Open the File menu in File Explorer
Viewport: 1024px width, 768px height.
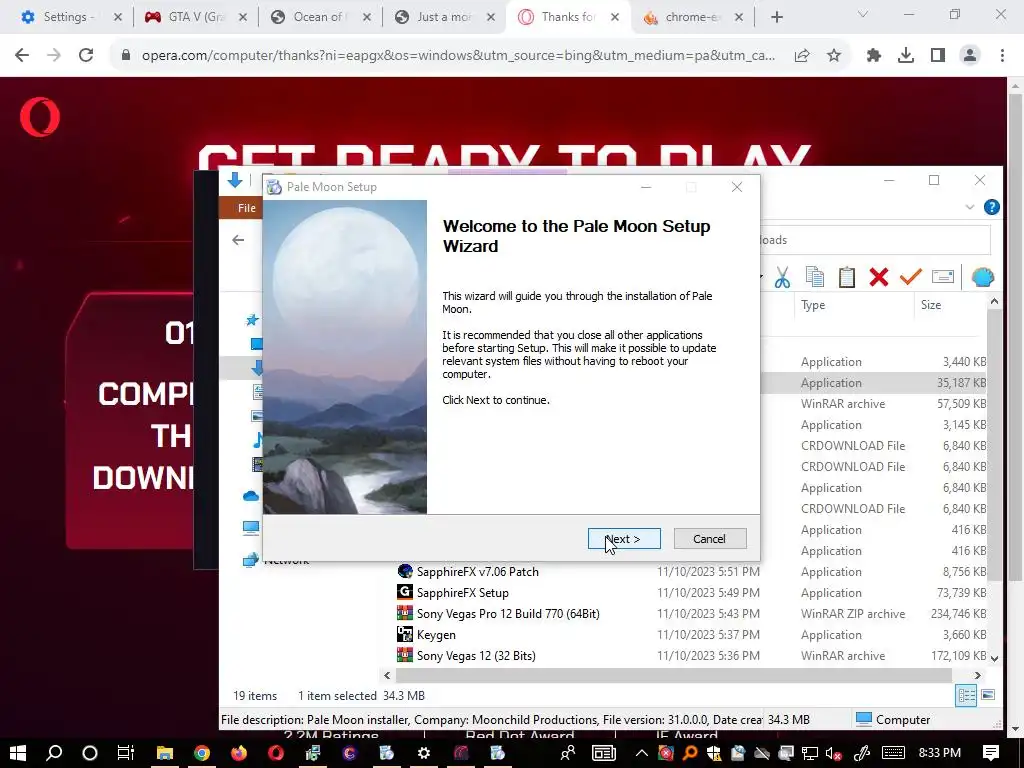(x=246, y=208)
